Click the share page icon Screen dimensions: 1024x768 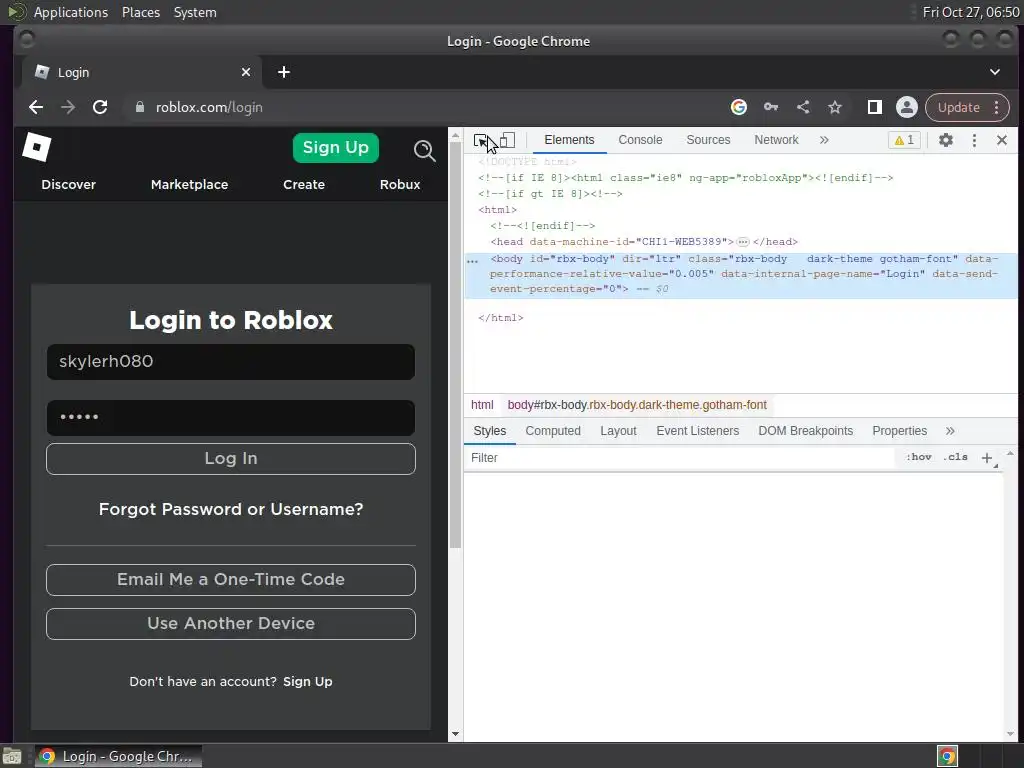(x=803, y=107)
